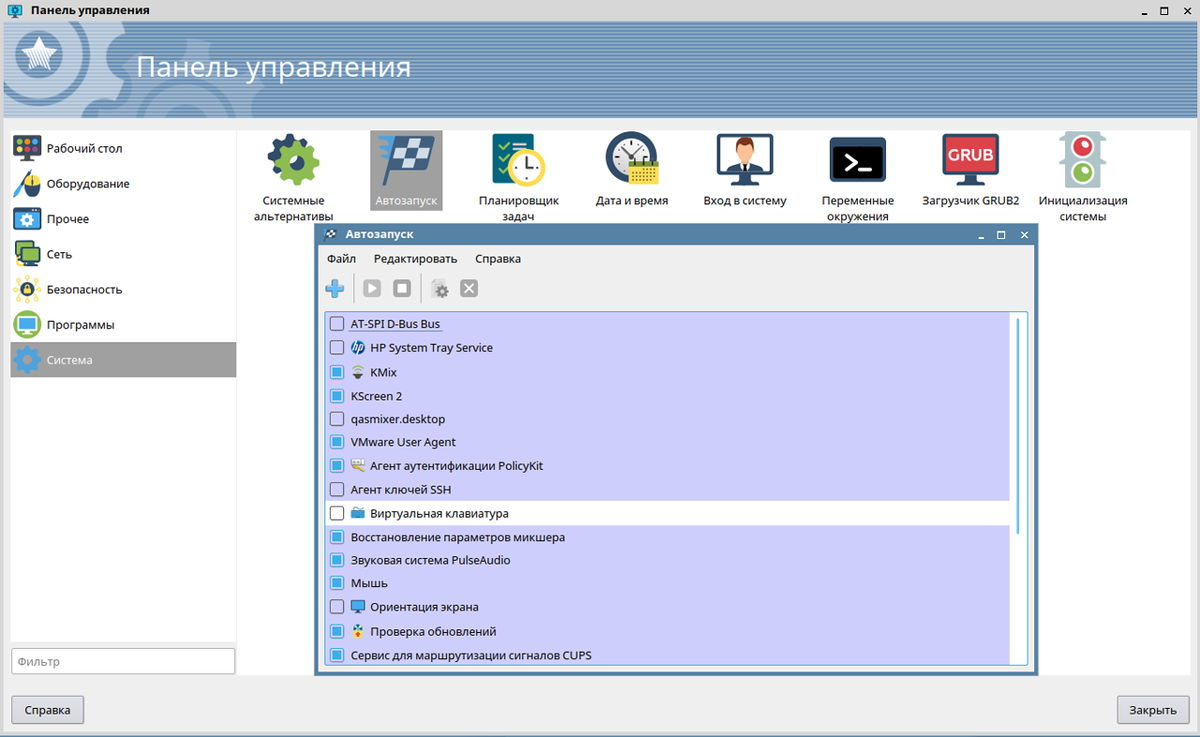
Task: Open the Дата и время tool
Action: click(x=631, y=160)
